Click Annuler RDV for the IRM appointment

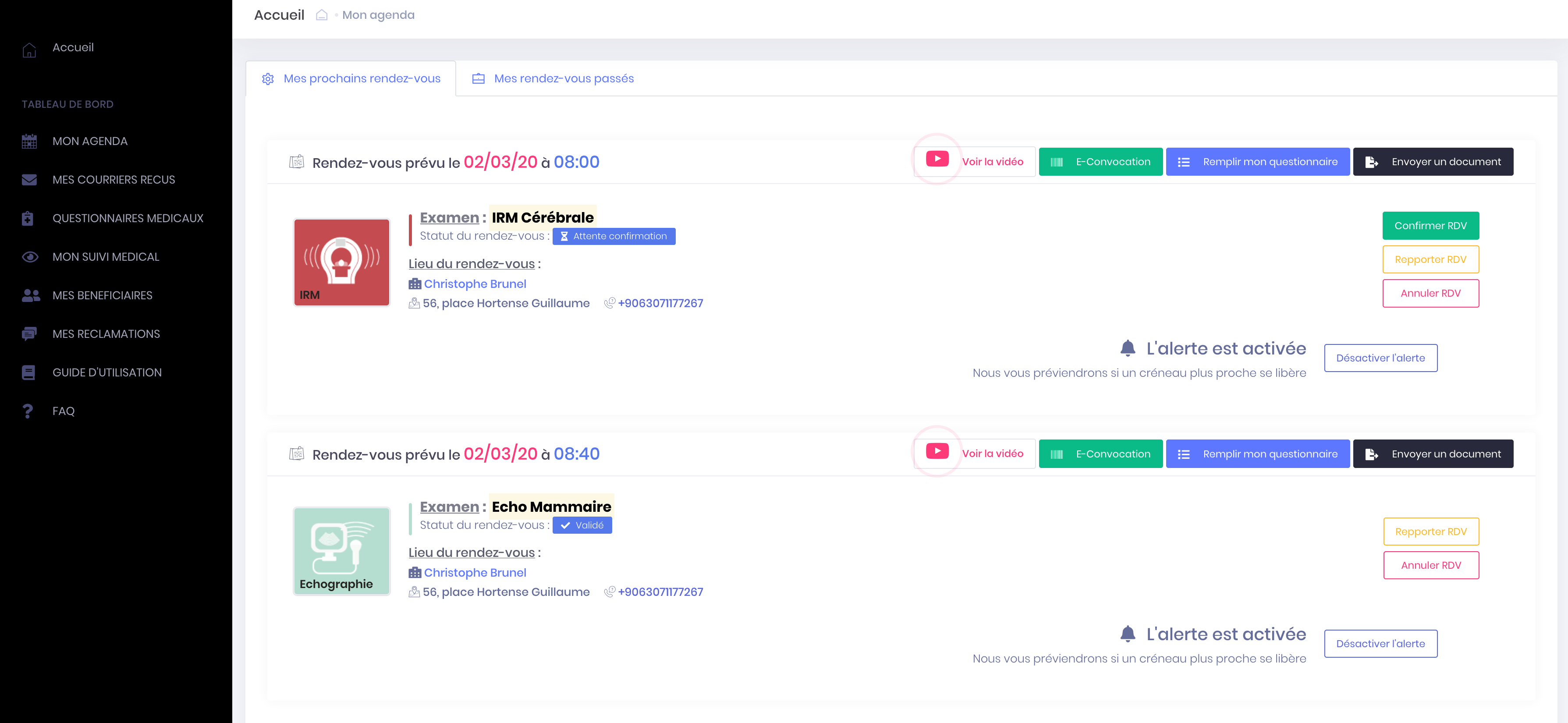point(1430,293)
